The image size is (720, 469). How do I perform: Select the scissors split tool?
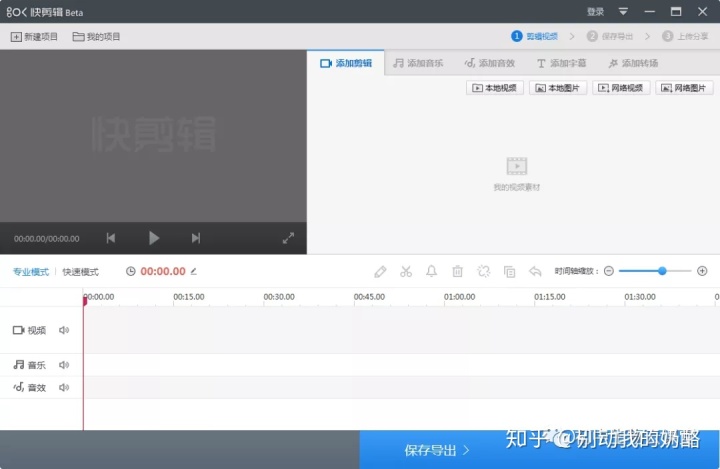(x=406, y=271)
